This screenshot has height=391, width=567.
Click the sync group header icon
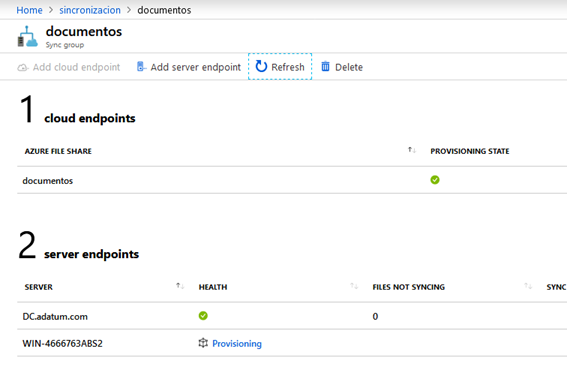coord(27,37)
